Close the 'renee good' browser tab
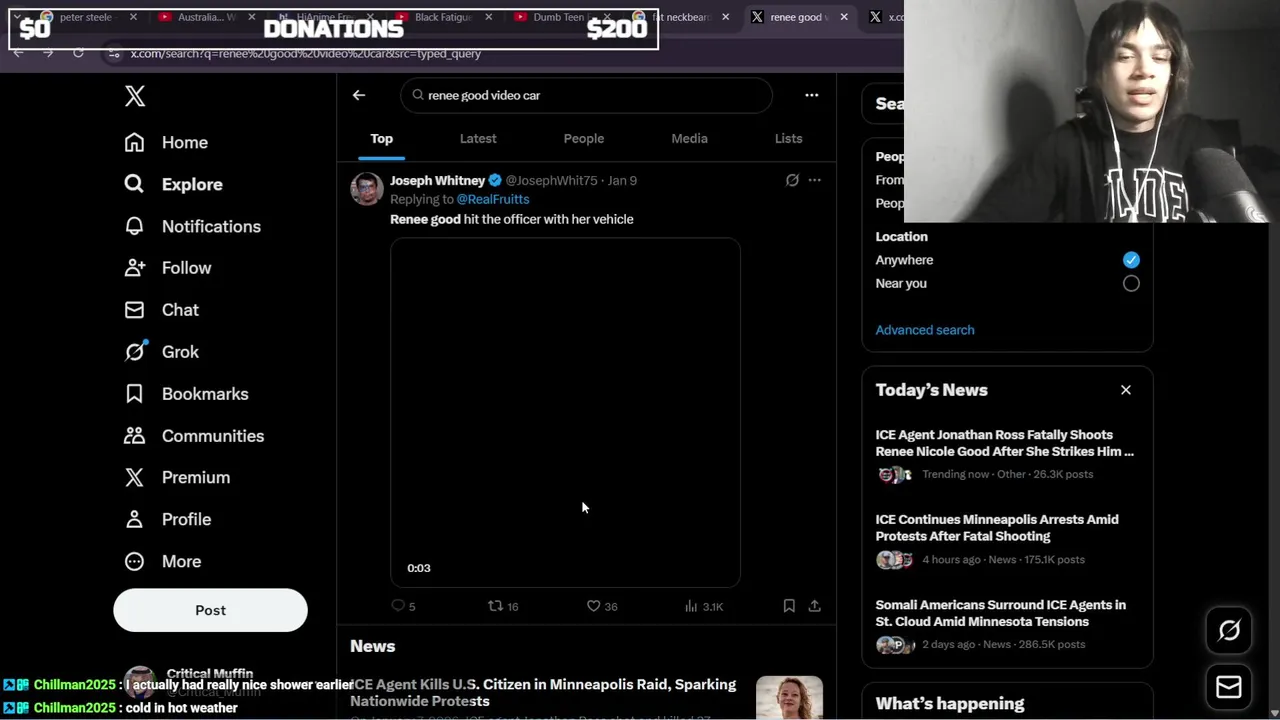Image resolution: width=1280 pixels, height=720 pixels. click(x=844, y=17)
